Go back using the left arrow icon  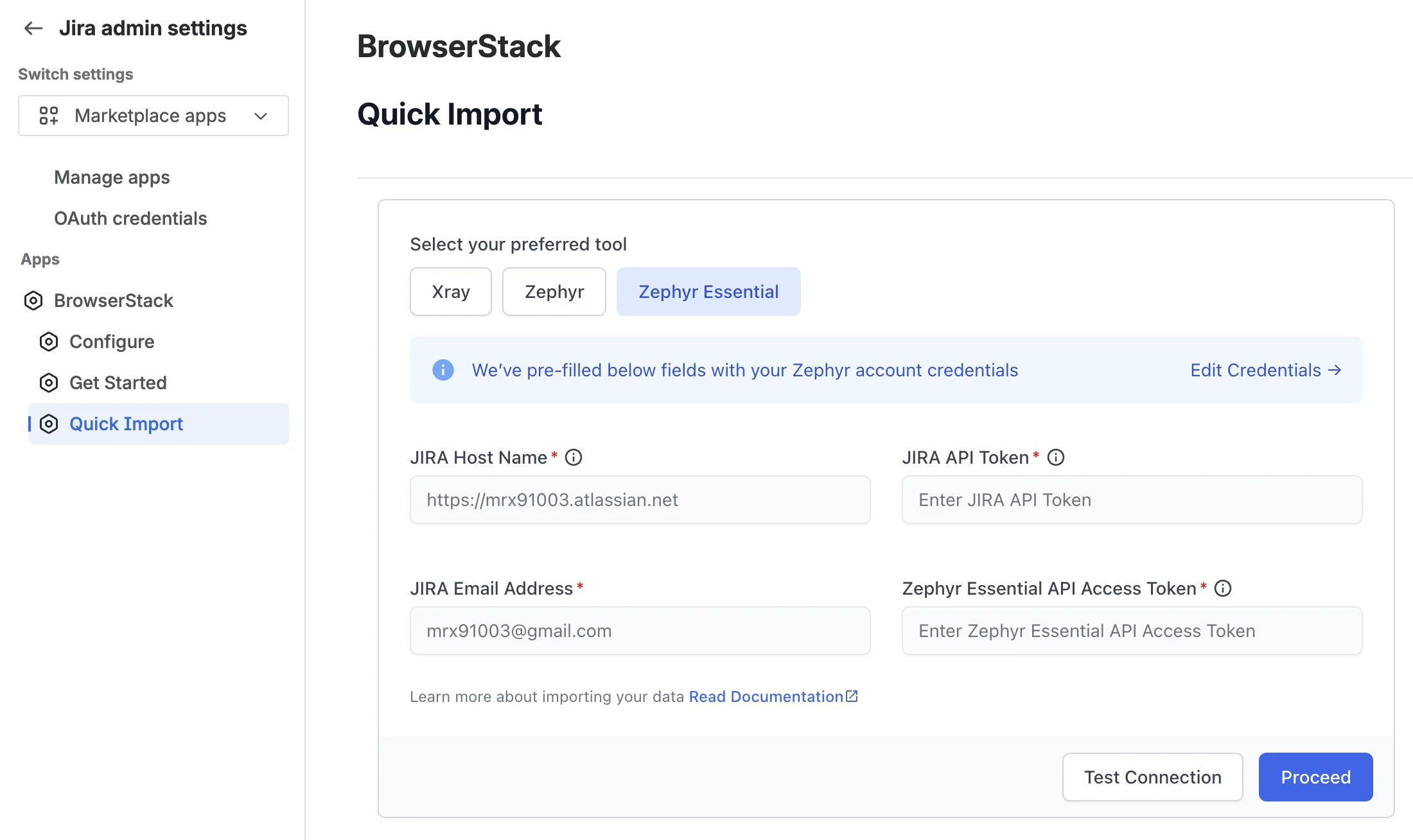tap(33, 28)
